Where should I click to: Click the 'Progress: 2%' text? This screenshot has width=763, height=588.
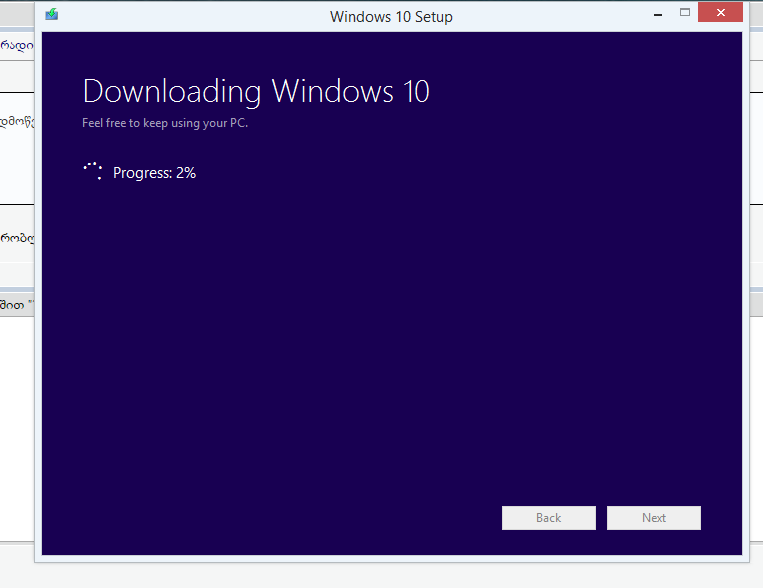[154, 173]
